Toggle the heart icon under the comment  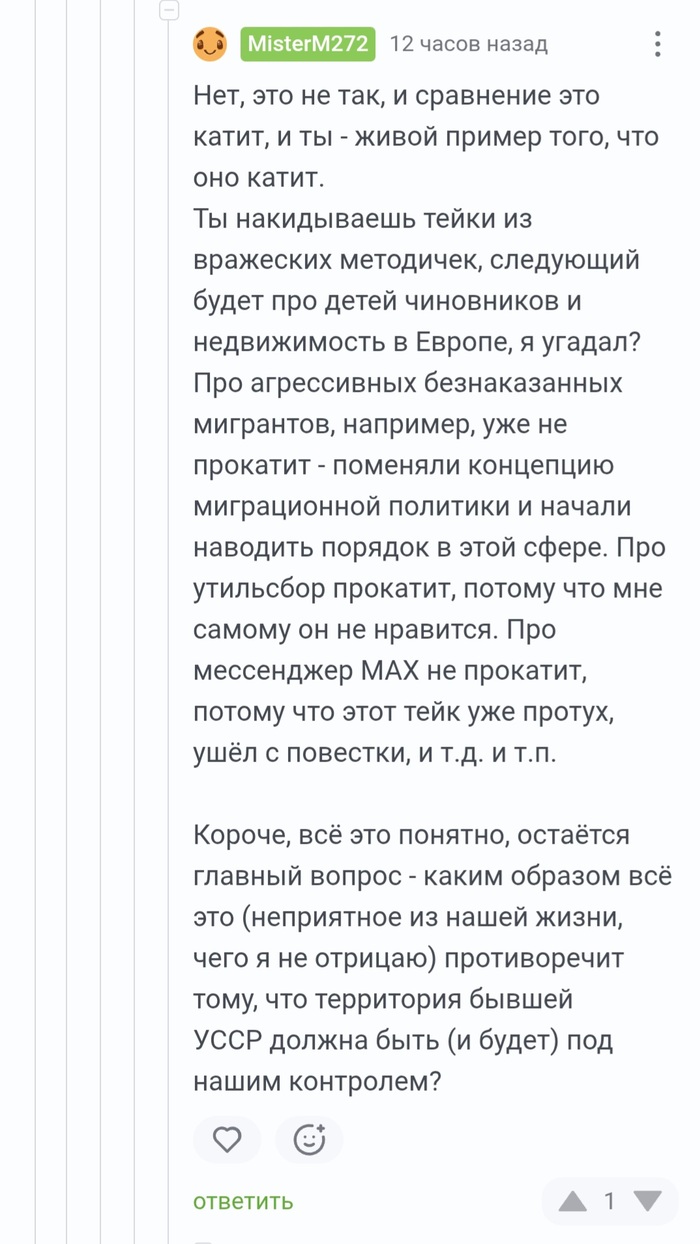click(x=227, y=1139)
